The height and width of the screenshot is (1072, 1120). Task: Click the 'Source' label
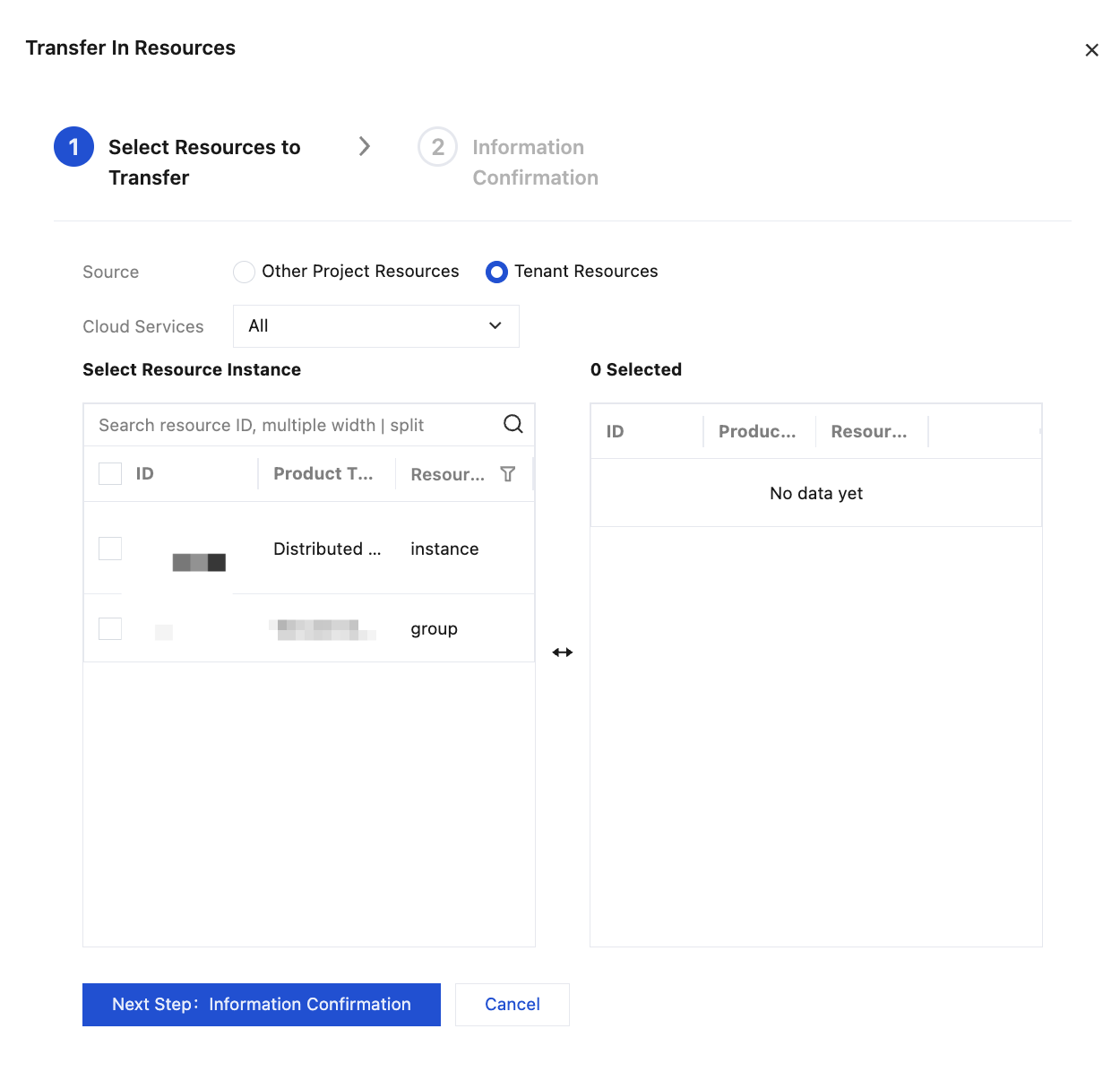pos(111,272)
